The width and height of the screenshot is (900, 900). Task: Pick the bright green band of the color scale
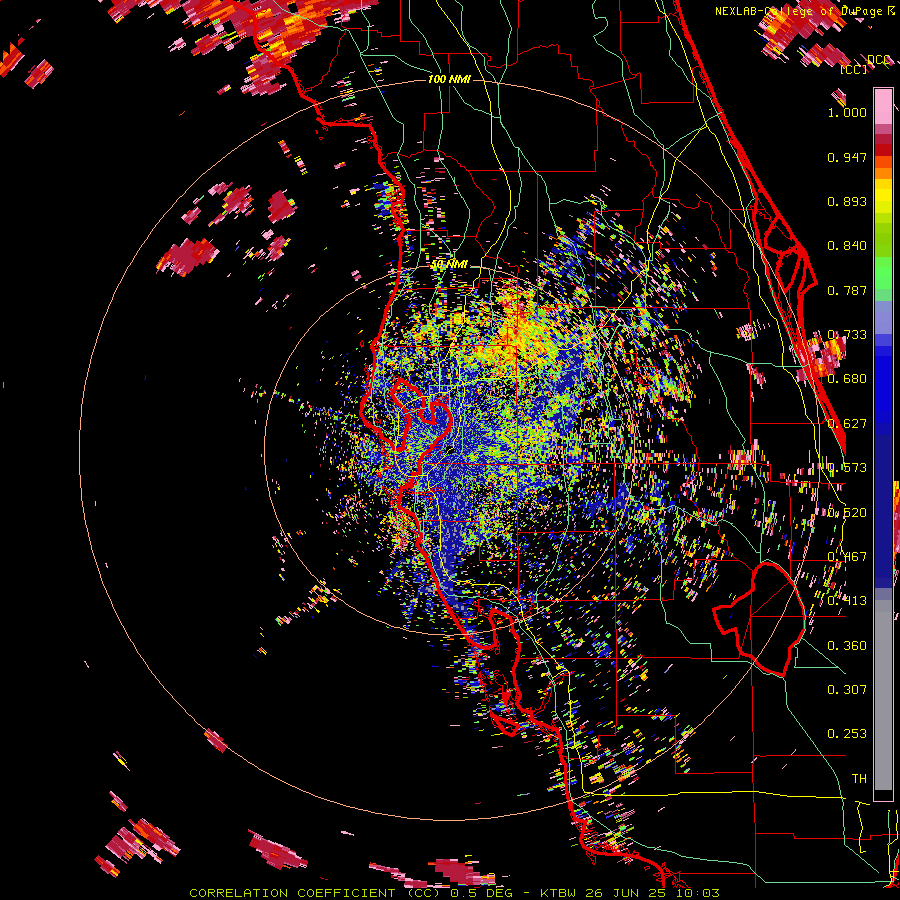[883, 273]
